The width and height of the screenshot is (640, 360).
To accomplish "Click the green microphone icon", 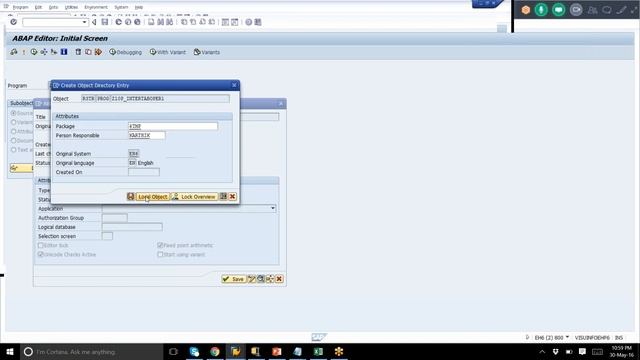I will (x=541, y=10).
